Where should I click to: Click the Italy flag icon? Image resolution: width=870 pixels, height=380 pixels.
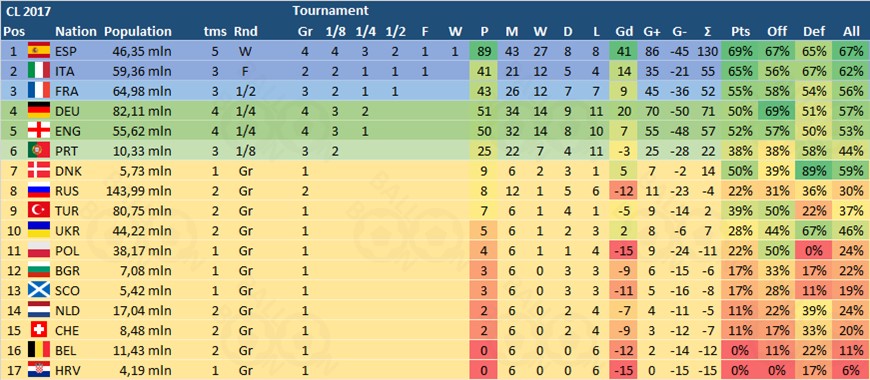click(39, 72)
